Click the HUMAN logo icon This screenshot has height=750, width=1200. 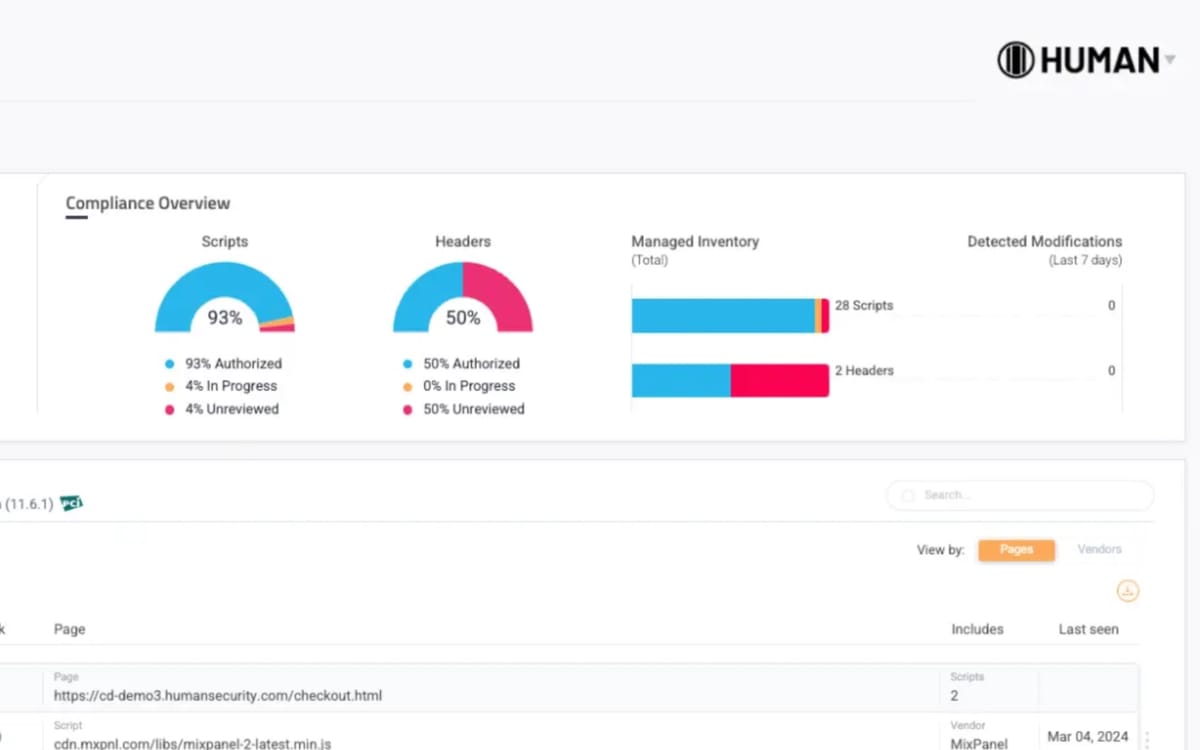1015,60
